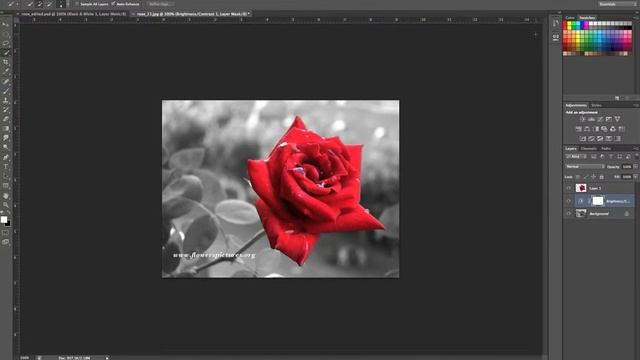This screenshot has width=640, height=360.
Task: Toggle lock transparent pixels
Action: [x=578, y=177]
